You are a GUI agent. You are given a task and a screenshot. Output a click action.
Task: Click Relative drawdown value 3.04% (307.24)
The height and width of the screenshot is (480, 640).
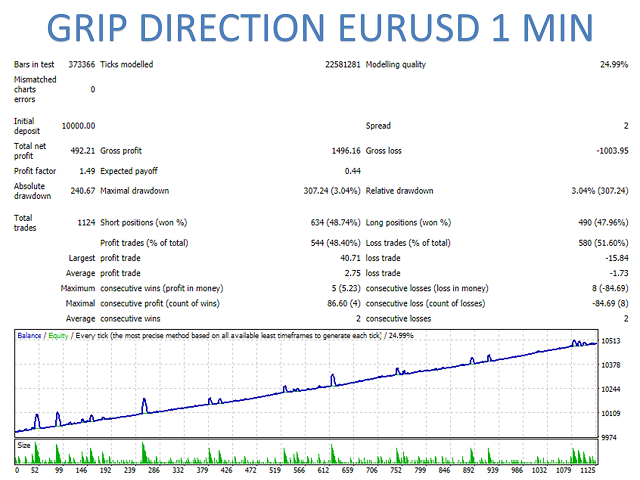click(x=600, y=191)
